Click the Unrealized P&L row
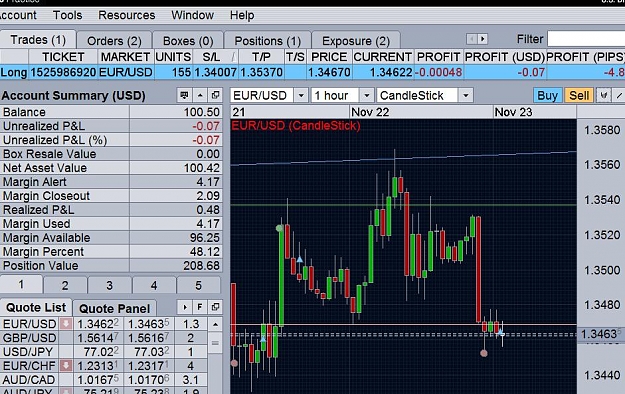The image size is (625, 394). click(111, 126)
